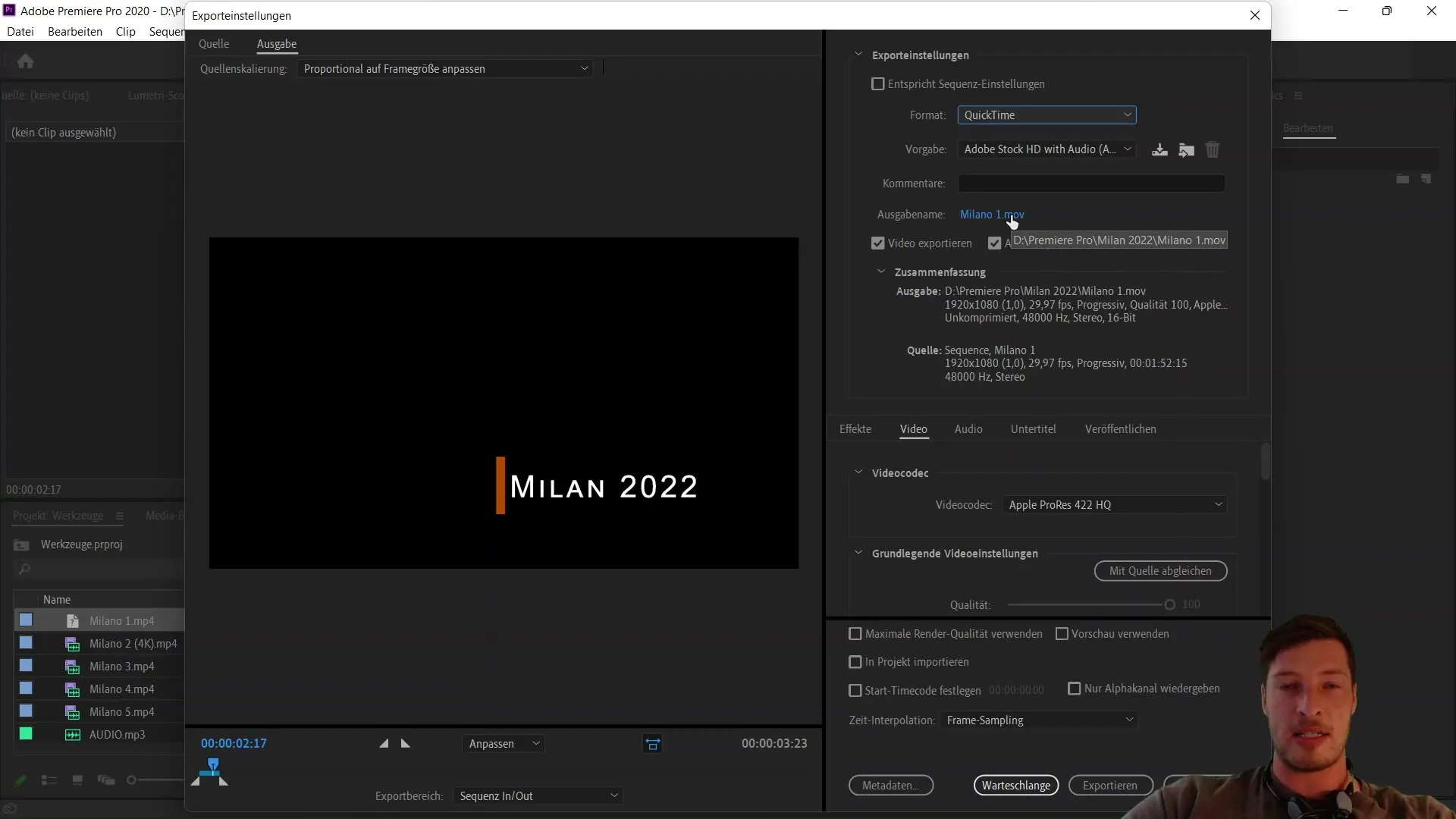Viewport: 1456px width, 819px height.
Task: Click the Home icon in Premiere window
Action: pyautogui.click(x=25, y=61)
